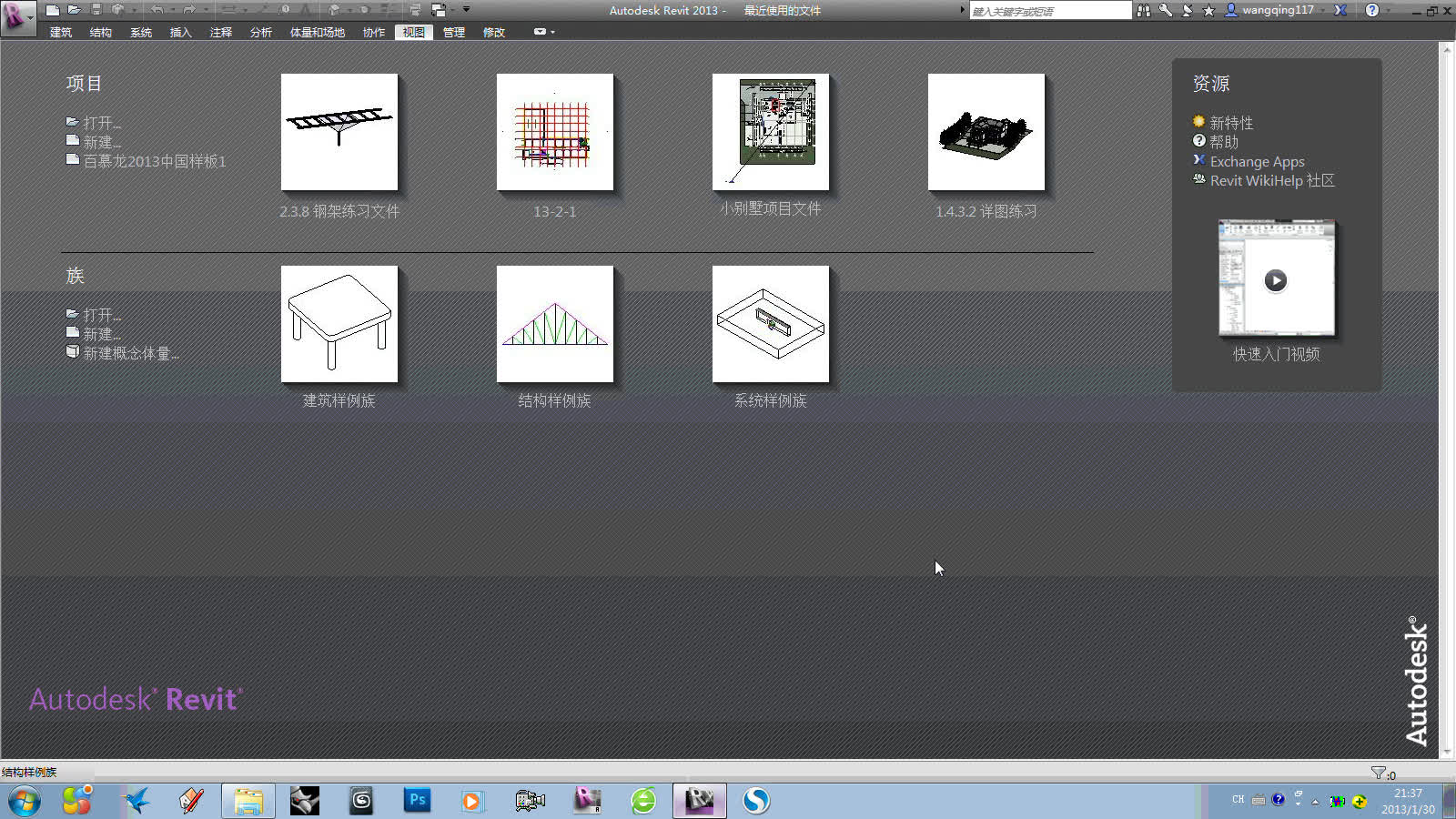Click the Redo arrow icon
The width and height of the screenshot is (1456, 819).
click(x=189, y=10)
